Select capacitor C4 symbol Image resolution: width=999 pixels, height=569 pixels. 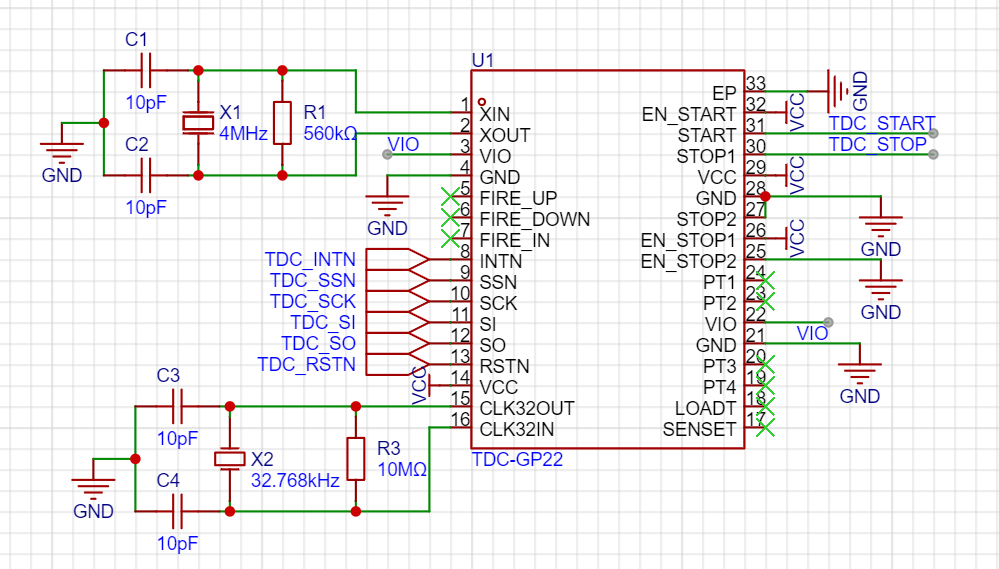point(178,511)
